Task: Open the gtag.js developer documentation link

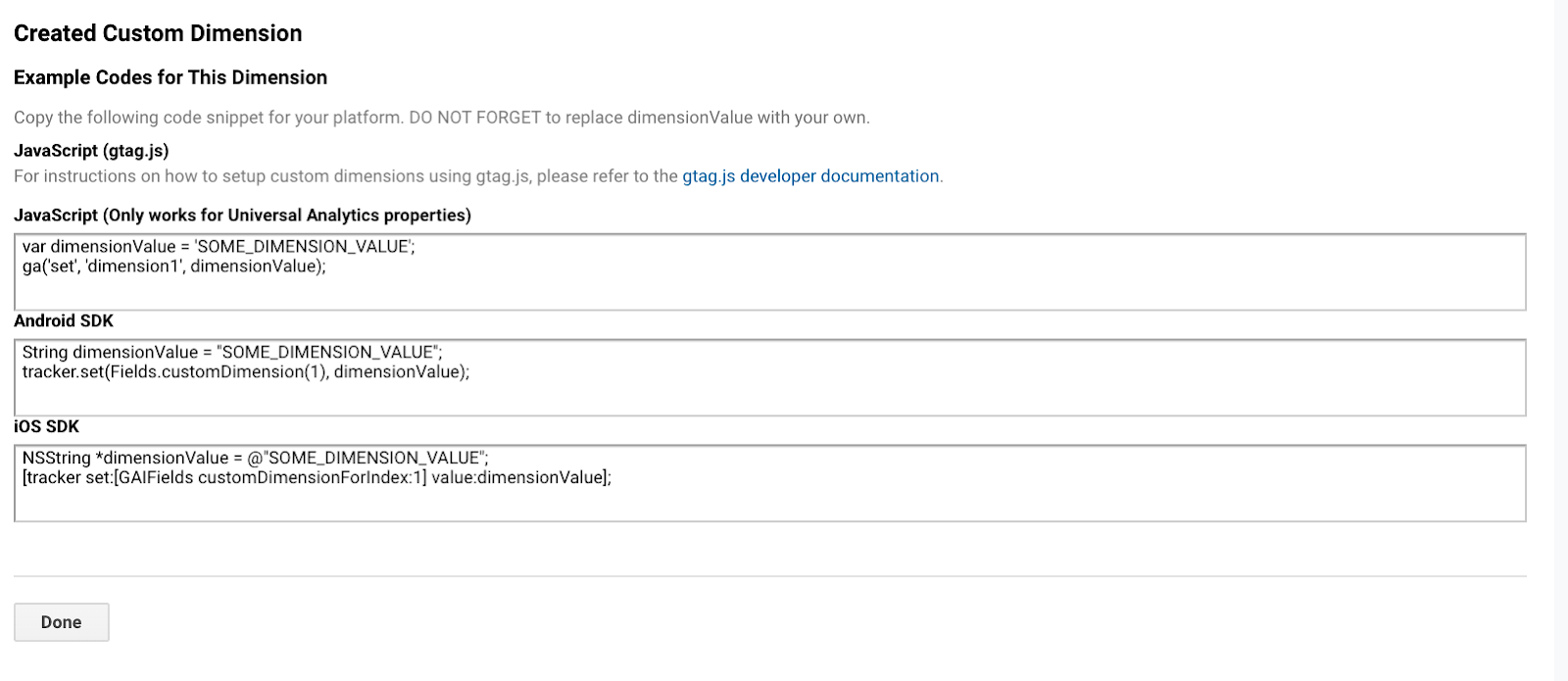Action: coord(810,176)
